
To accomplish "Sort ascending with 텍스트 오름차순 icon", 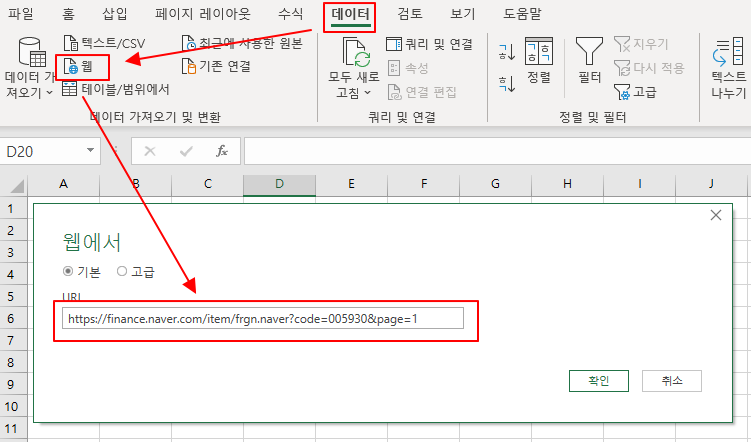I will coord(507,52).
